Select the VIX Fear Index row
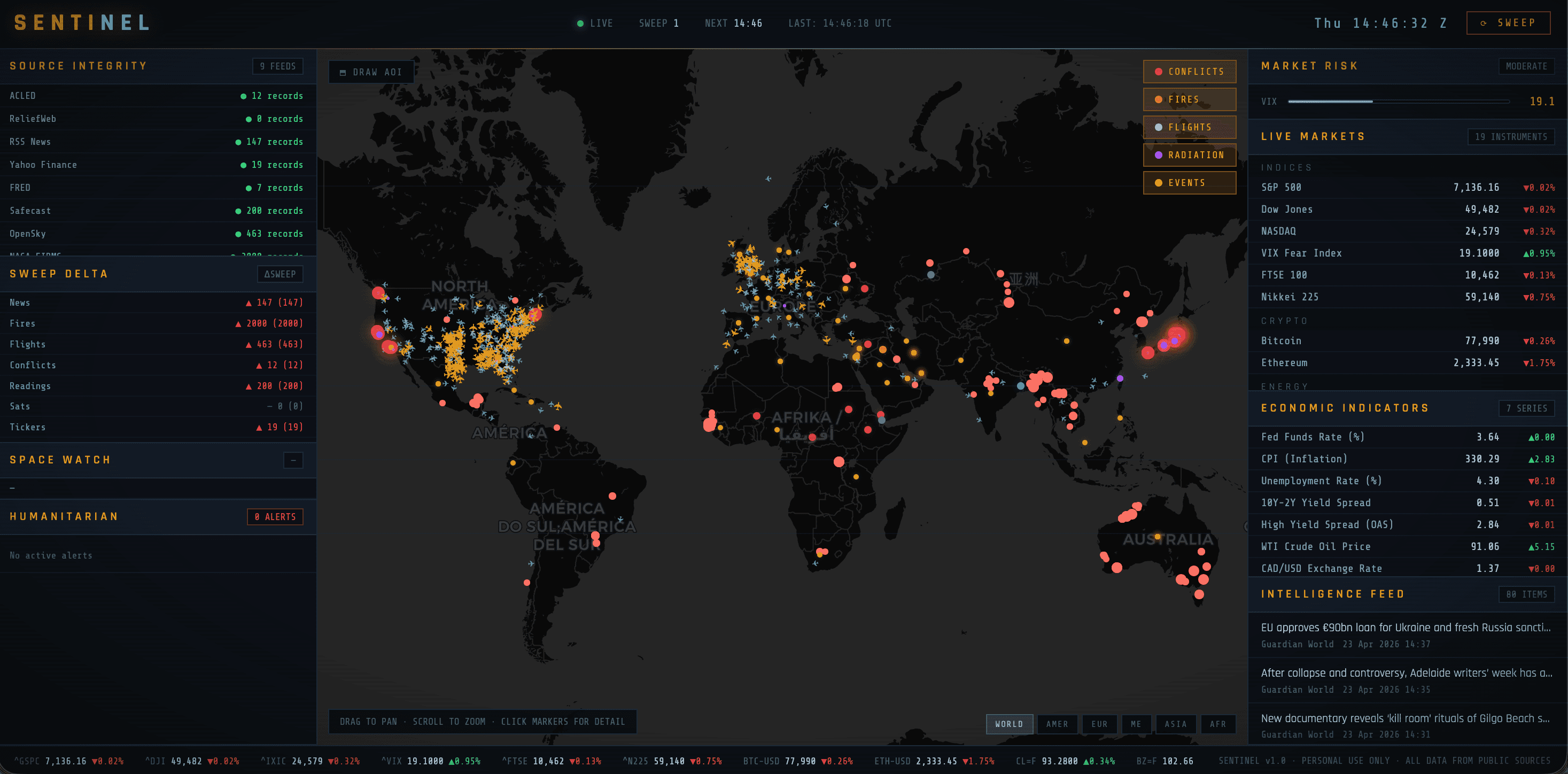 click(x=1407, y=253)
